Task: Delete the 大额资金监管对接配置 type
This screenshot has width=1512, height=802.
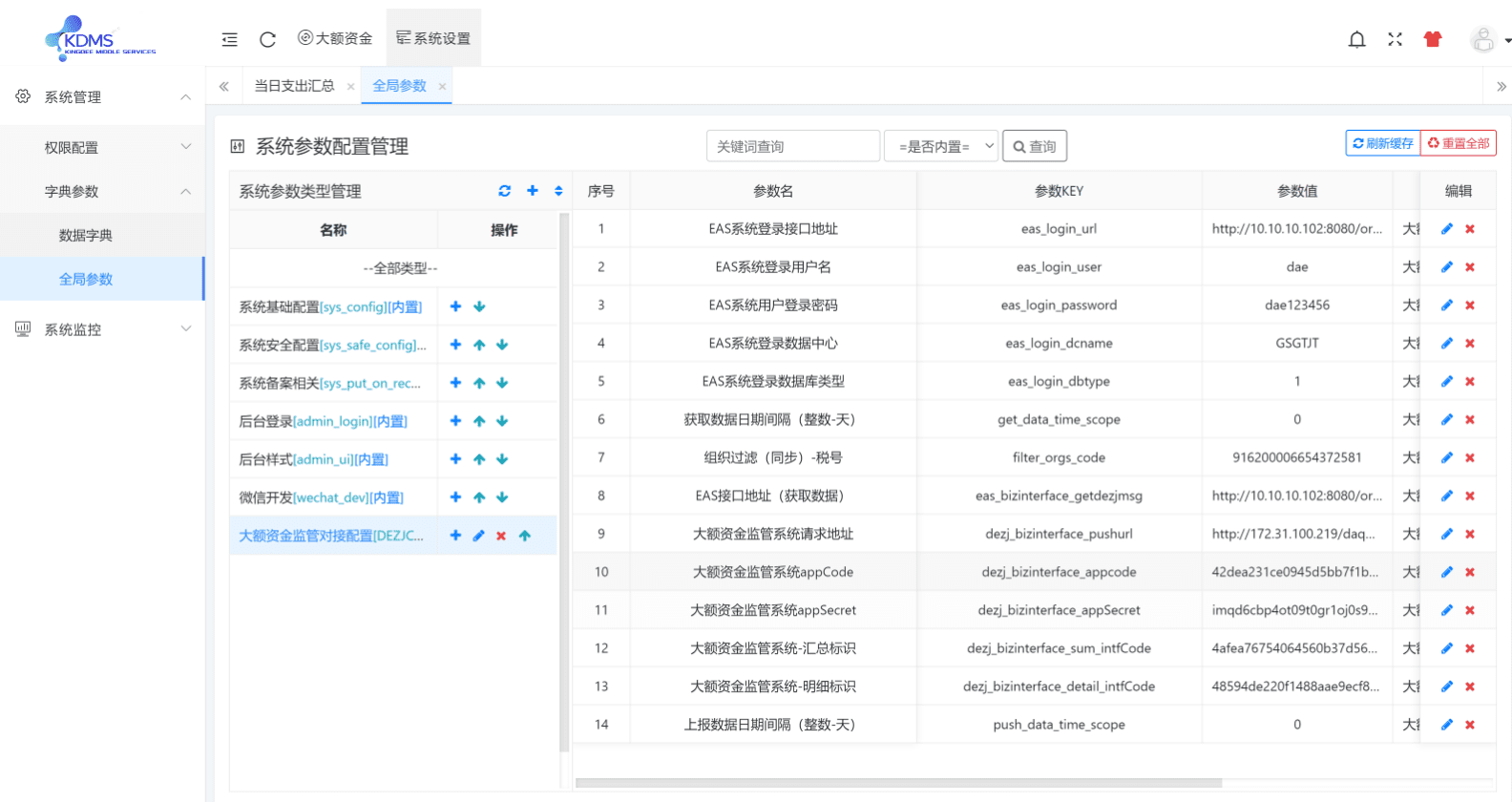Action: [x=501, y=536]
